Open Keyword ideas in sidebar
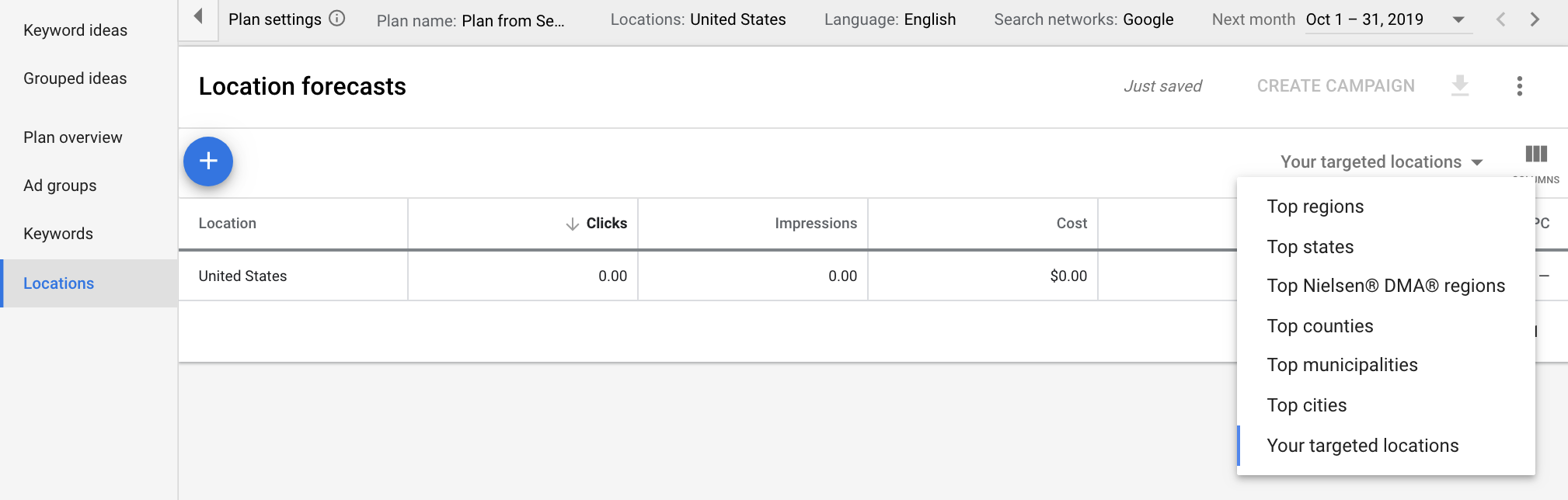This screenshot has width=1568, height=500. 75,30
